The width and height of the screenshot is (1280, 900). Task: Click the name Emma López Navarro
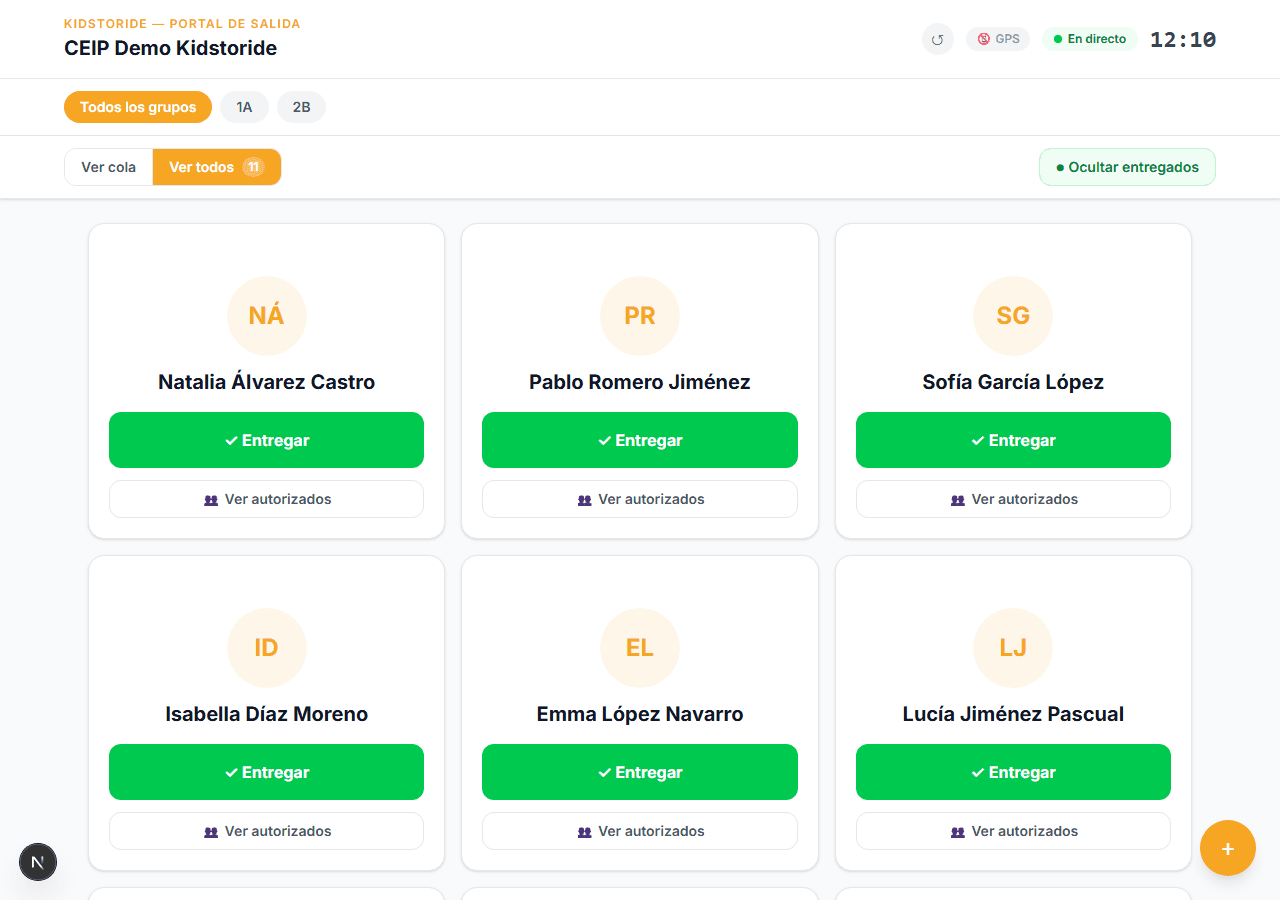[x=640, y=714]
